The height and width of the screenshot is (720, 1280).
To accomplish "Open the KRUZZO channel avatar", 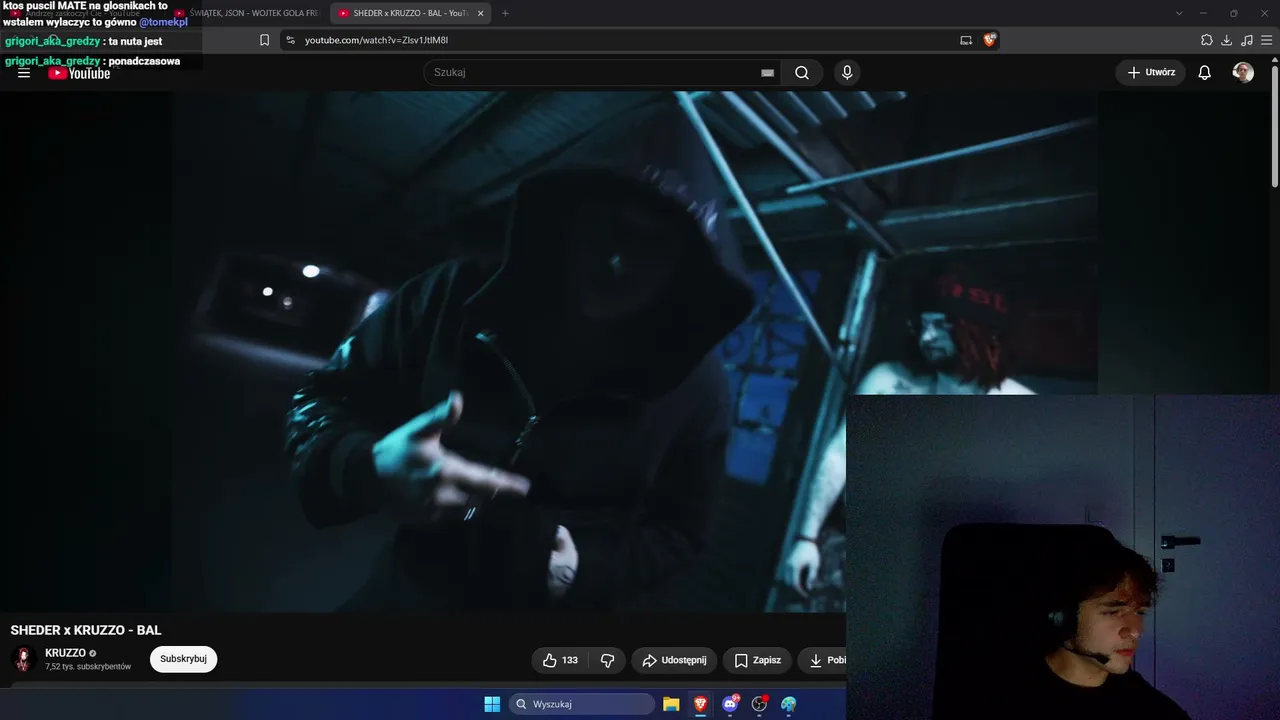I will coord(23,659).
